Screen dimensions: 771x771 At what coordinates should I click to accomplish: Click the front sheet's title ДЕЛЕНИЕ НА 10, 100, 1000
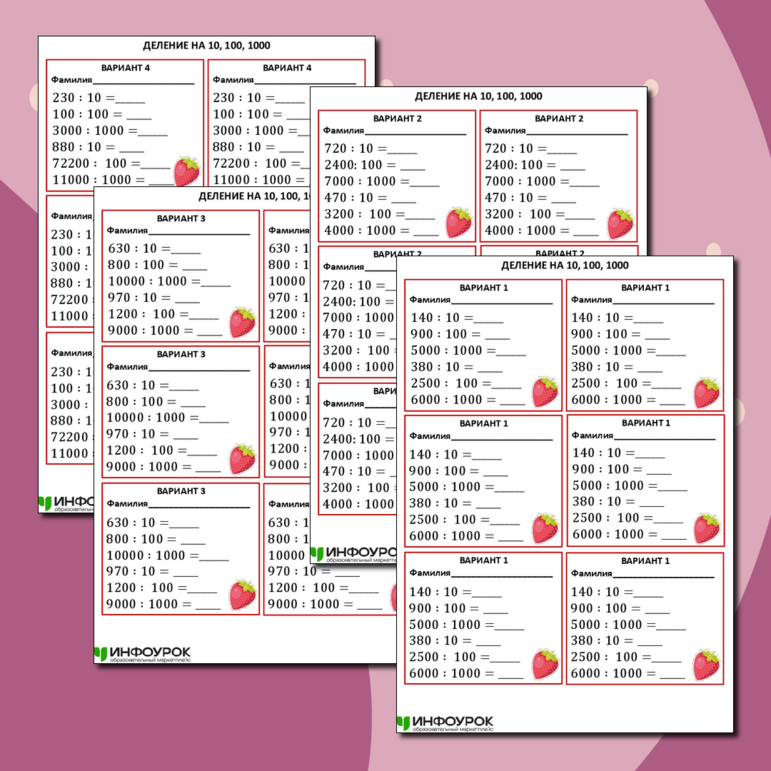click(564, 266)
